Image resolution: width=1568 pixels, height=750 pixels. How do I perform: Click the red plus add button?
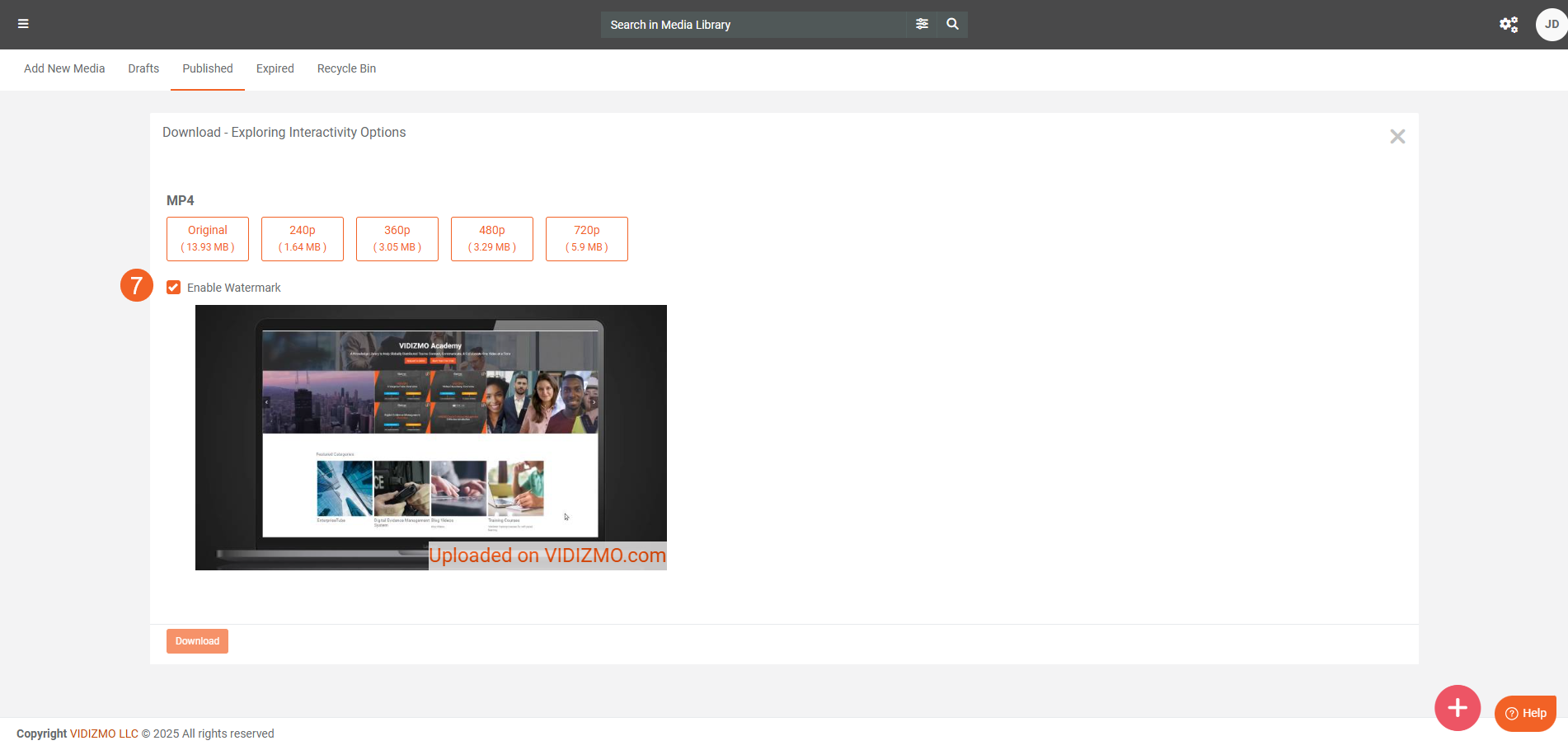tap(1457, 707)
